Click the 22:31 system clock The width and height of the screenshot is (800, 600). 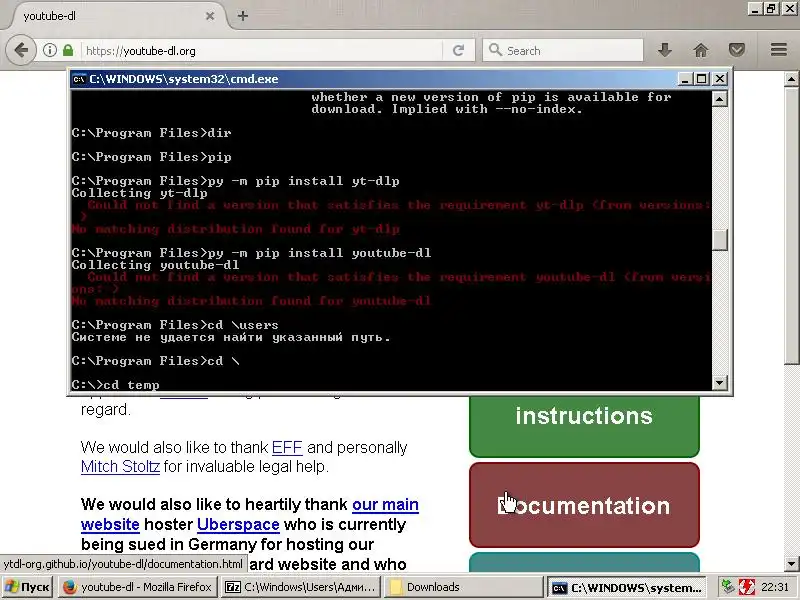pos(775,587)
